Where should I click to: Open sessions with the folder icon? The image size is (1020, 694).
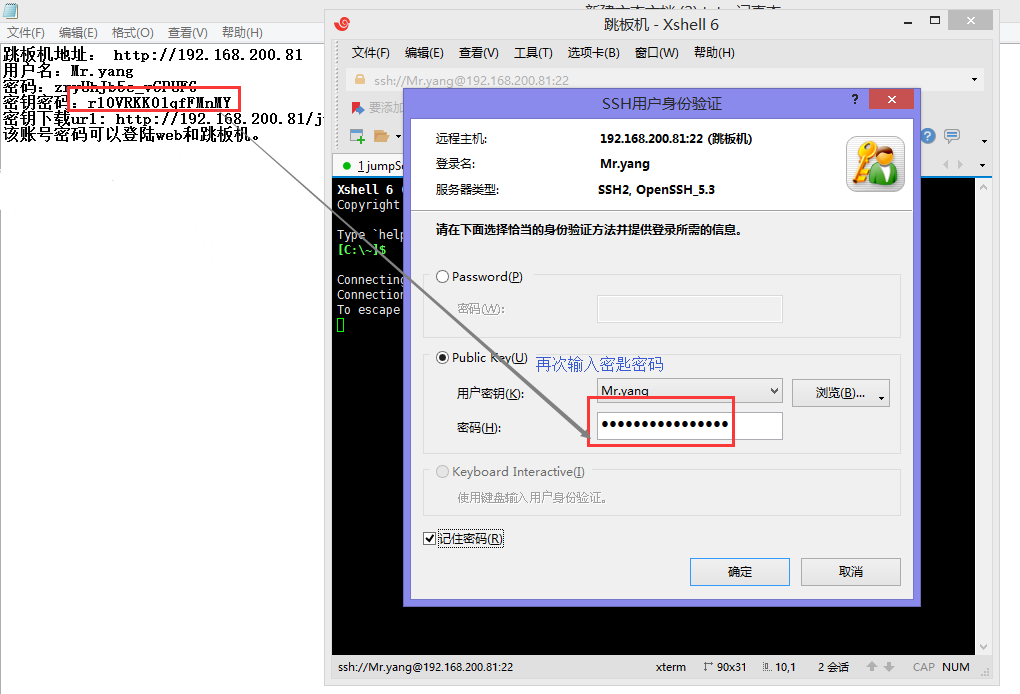point(381,136)
